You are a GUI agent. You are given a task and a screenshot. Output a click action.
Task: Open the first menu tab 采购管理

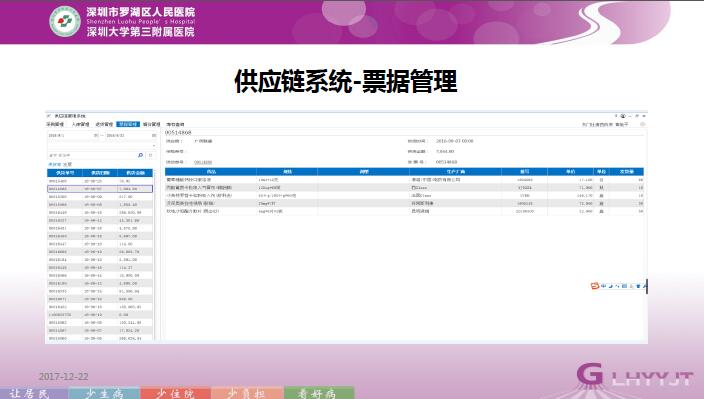[56, 124]
